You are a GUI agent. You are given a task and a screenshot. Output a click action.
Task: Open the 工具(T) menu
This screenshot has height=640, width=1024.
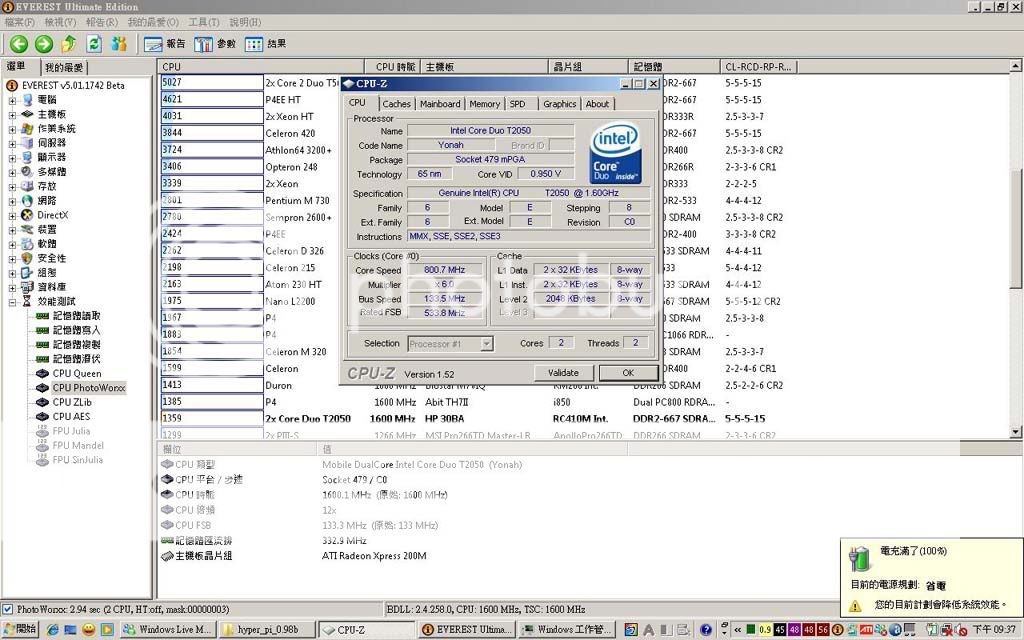(204, 22)
